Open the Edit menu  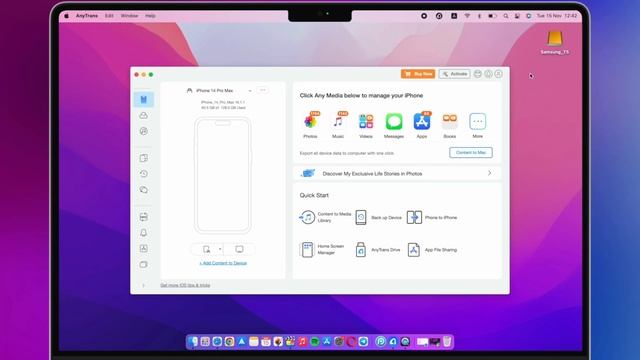coord(109,16)
